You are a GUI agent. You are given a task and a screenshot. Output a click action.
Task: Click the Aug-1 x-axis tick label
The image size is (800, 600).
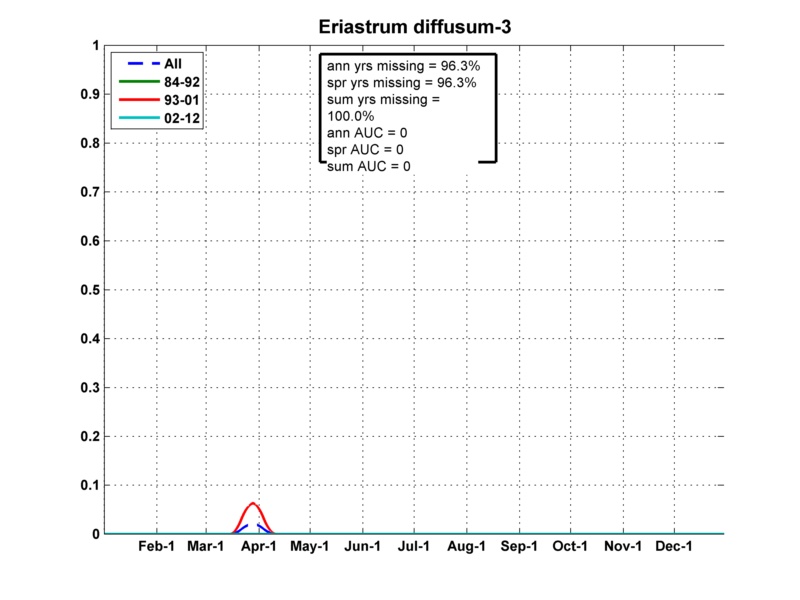466,548
